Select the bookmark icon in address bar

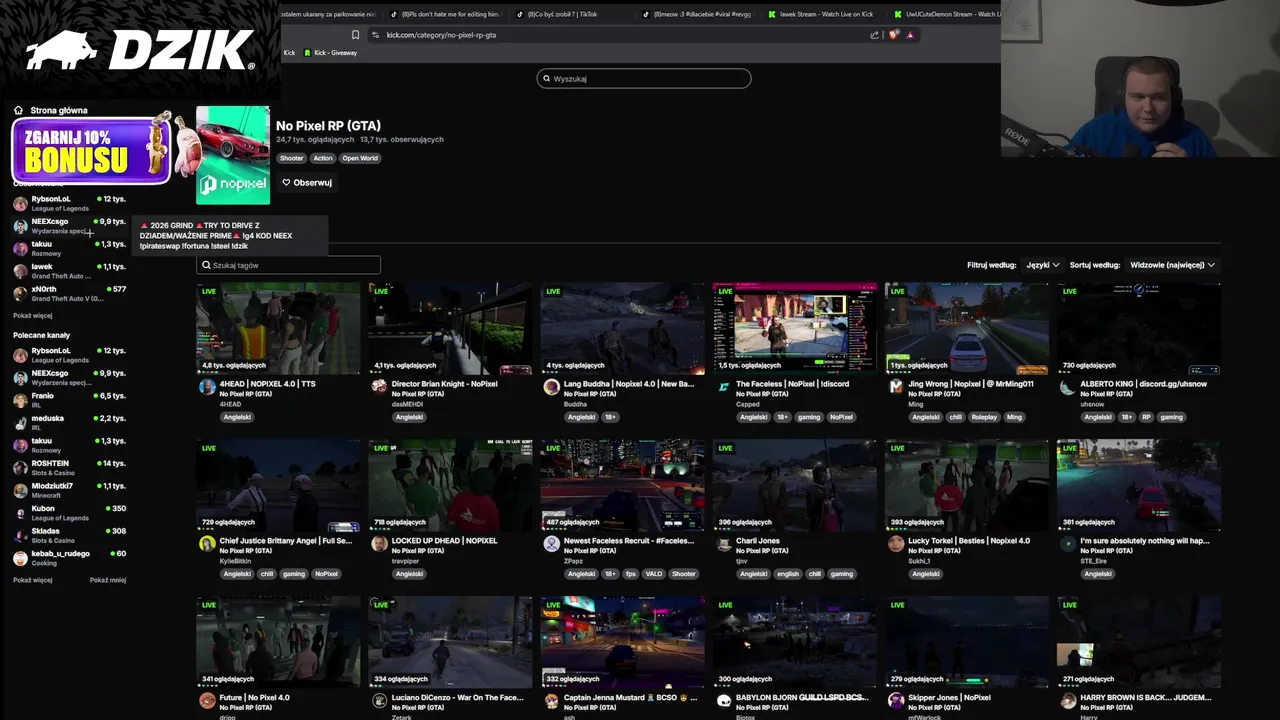355,34
